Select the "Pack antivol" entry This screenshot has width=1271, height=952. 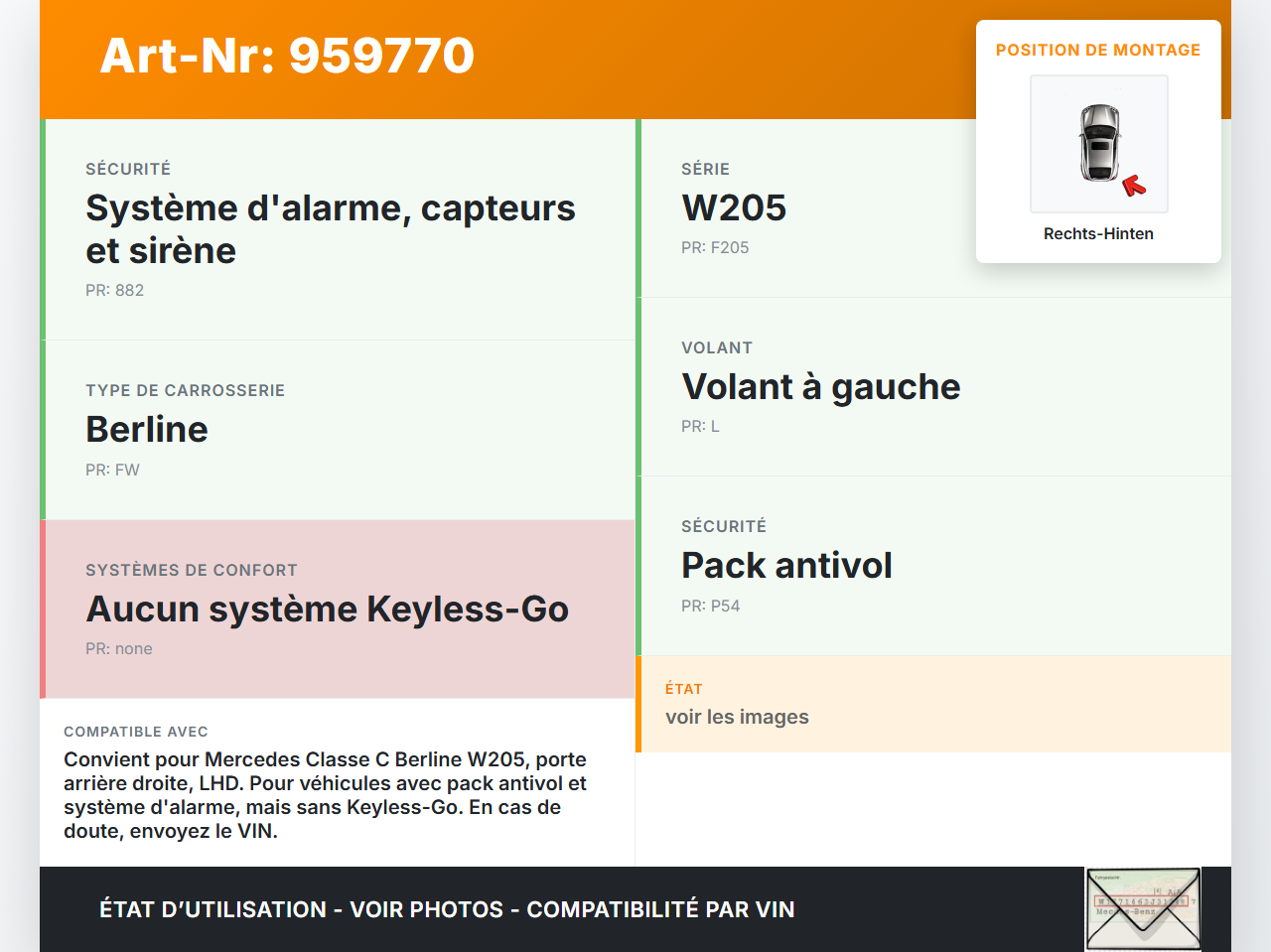(786, 565)
